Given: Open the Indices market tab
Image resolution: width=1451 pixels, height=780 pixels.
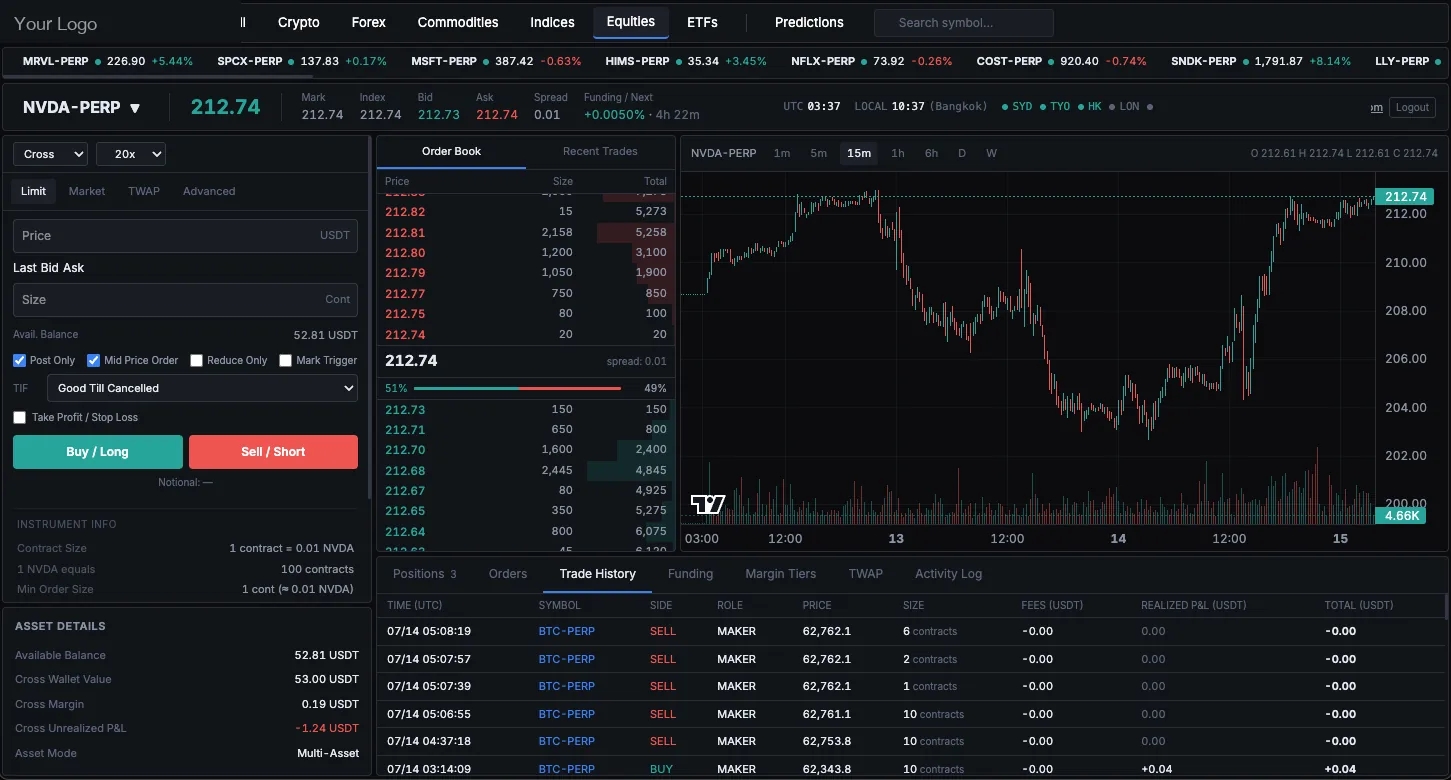Looking at the screenshot, I should (552, 22).
